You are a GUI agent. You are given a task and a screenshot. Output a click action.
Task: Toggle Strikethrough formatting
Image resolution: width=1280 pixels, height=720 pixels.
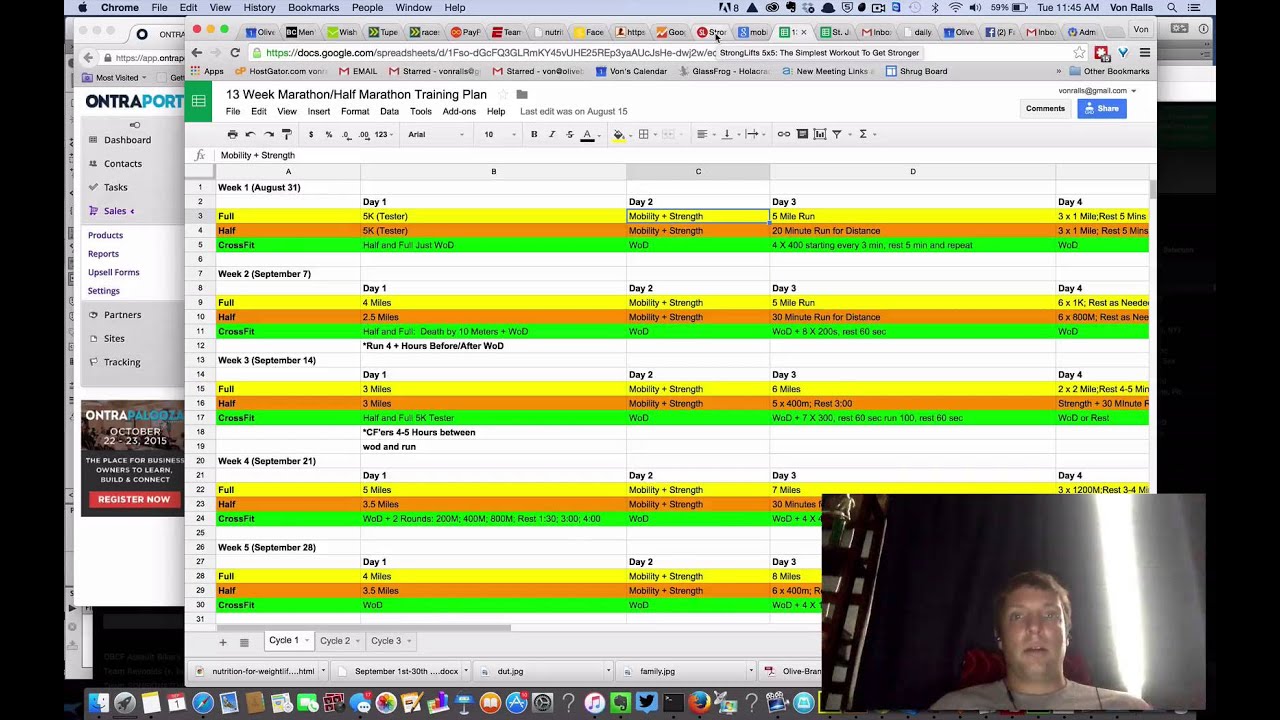point(569,134)
